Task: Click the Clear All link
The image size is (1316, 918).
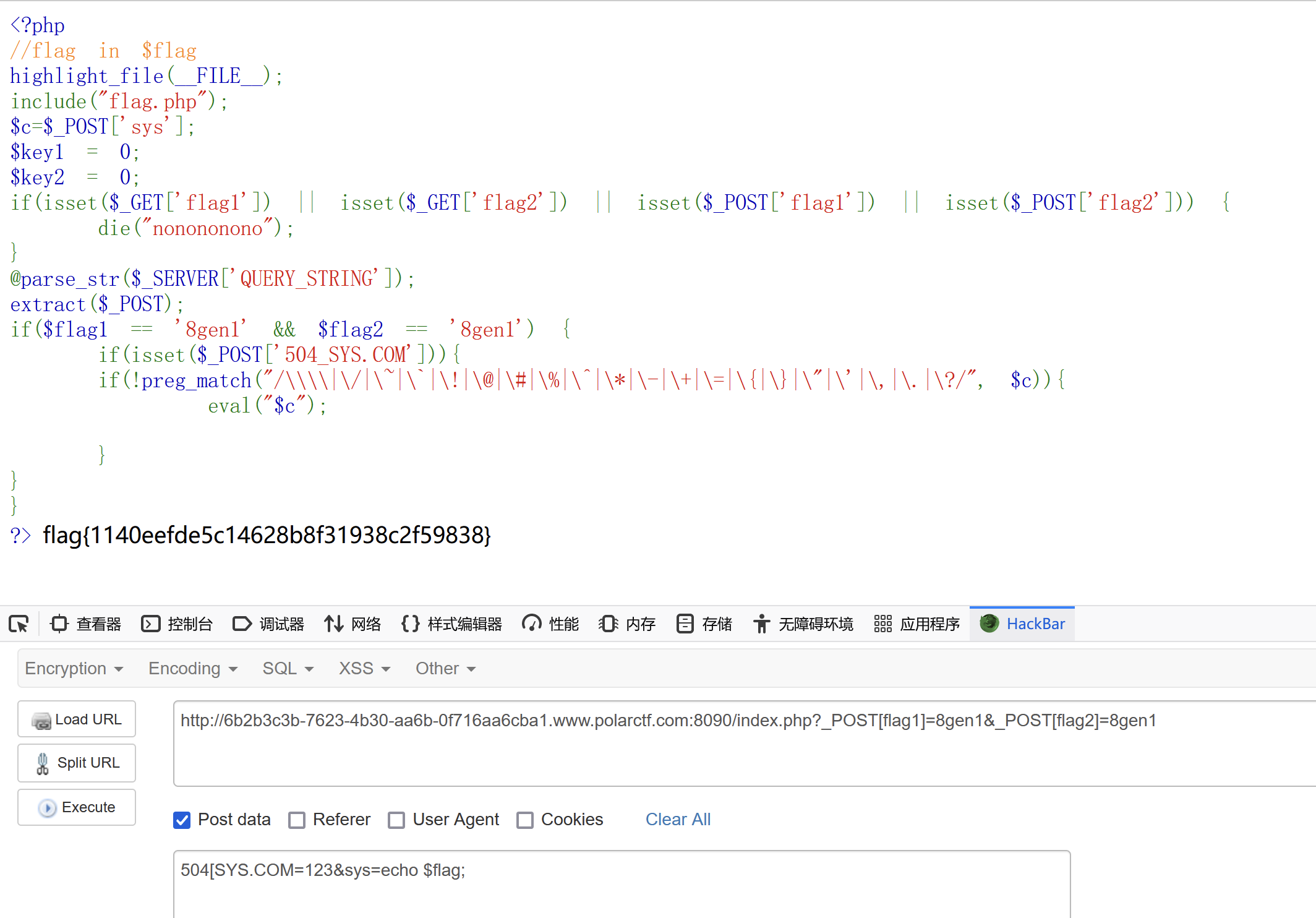Action: 678,820
